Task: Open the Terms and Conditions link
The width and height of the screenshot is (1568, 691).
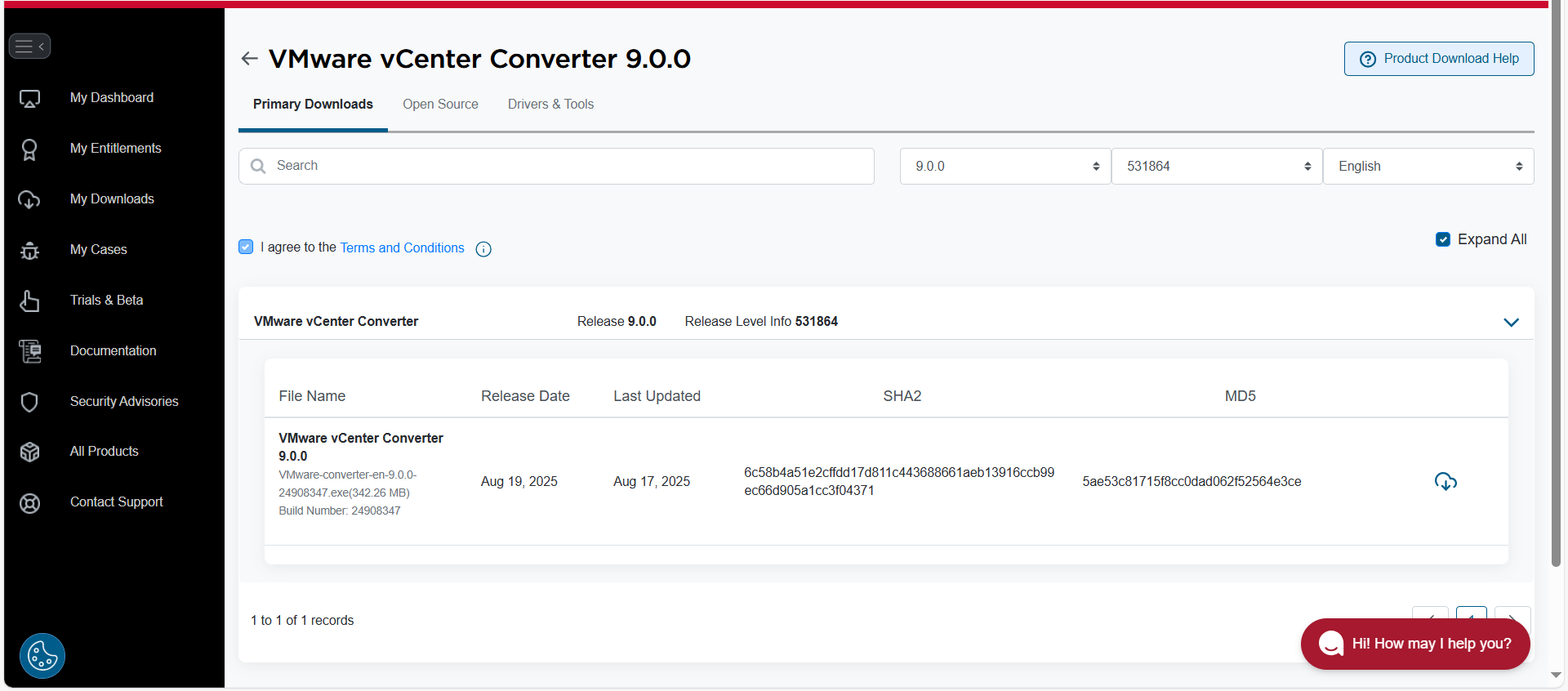Action: point(402,248)
